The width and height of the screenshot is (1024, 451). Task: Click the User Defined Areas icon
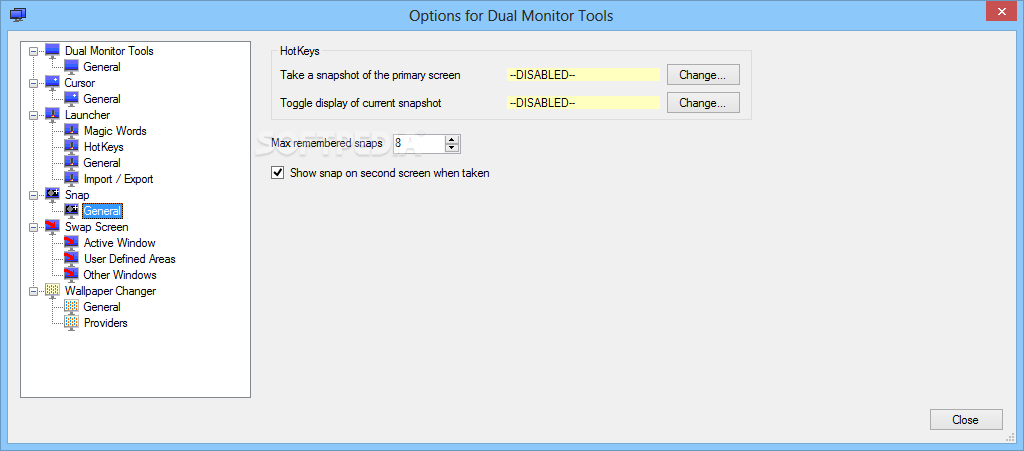click(71, 259)
